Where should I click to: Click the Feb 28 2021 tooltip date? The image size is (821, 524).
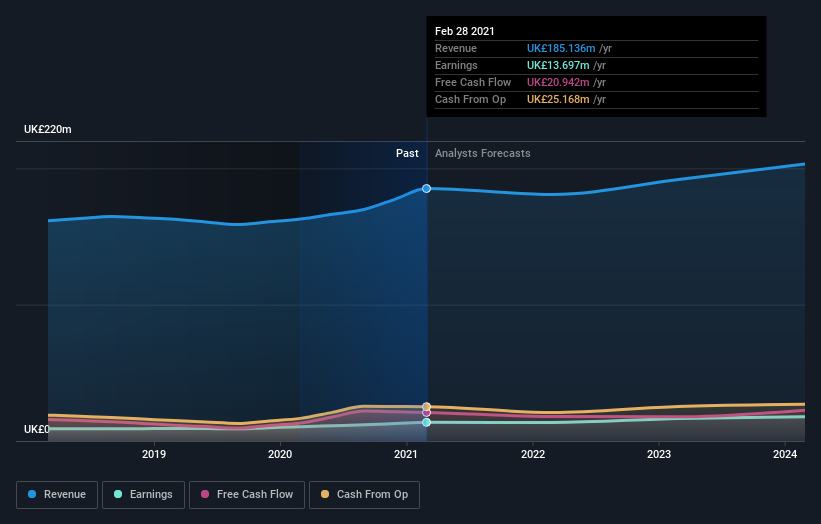[x=465, y=31]
